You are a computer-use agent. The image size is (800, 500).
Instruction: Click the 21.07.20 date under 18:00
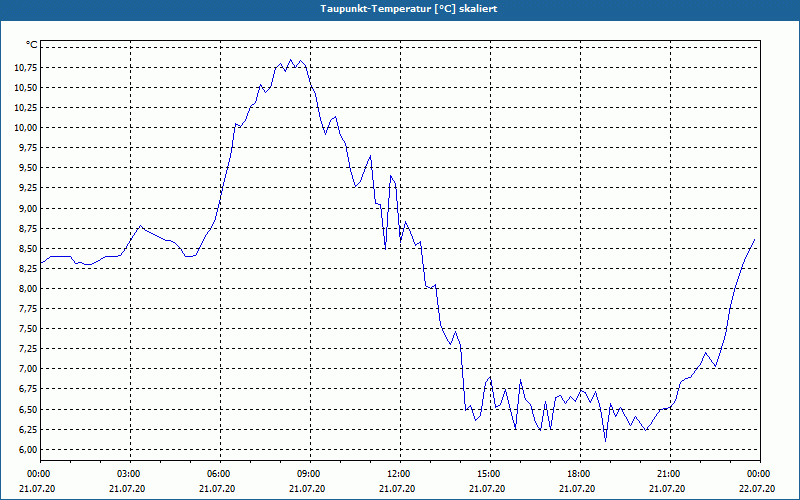click(577, 489)
